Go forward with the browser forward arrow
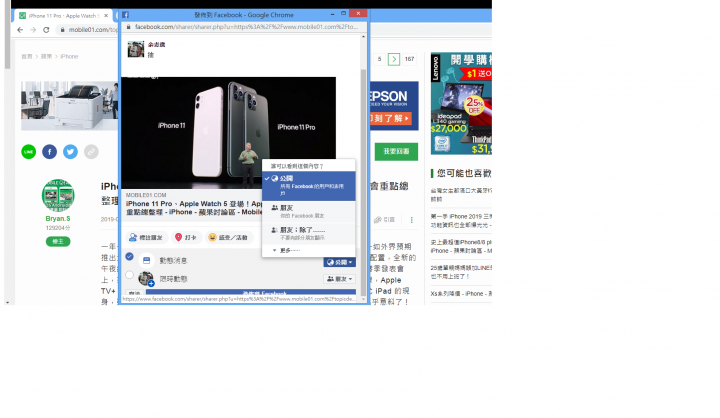Screen dimensions: 720x418 tap(33, 30)
